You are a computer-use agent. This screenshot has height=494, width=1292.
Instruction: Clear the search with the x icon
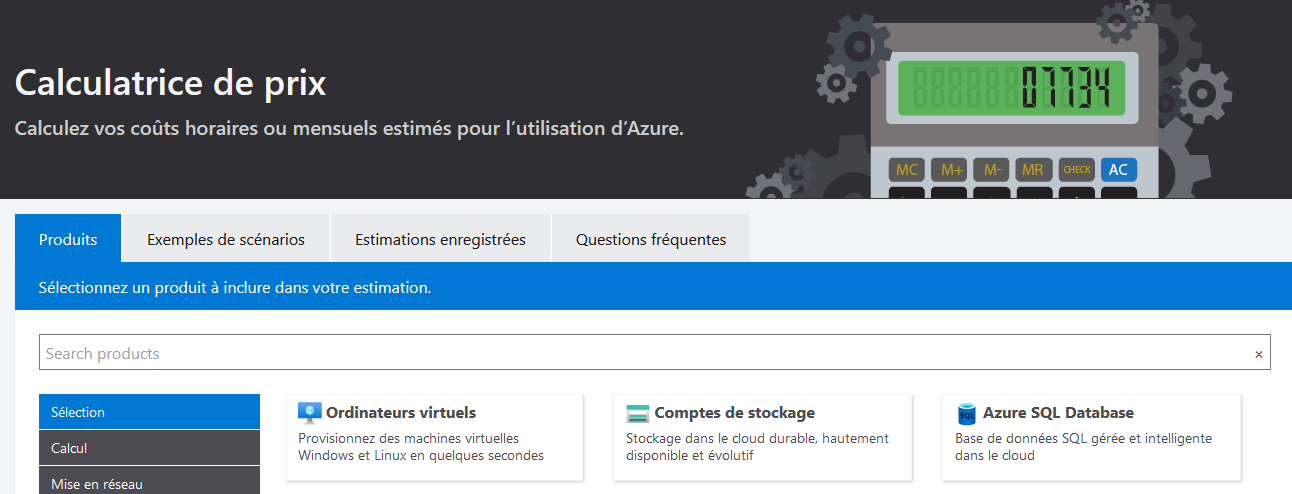(x=1258, y=354)
